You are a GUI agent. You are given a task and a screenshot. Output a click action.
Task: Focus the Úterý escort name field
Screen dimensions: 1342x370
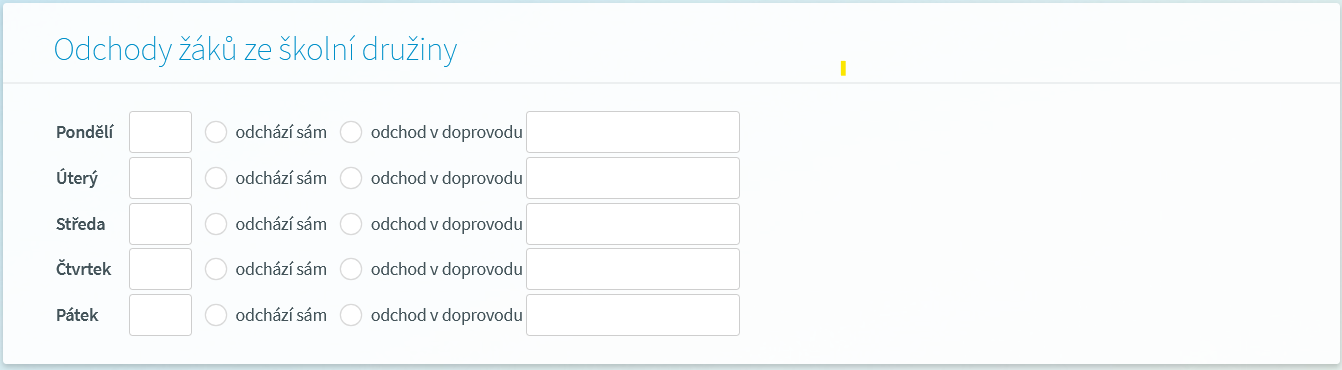(633, 178)
